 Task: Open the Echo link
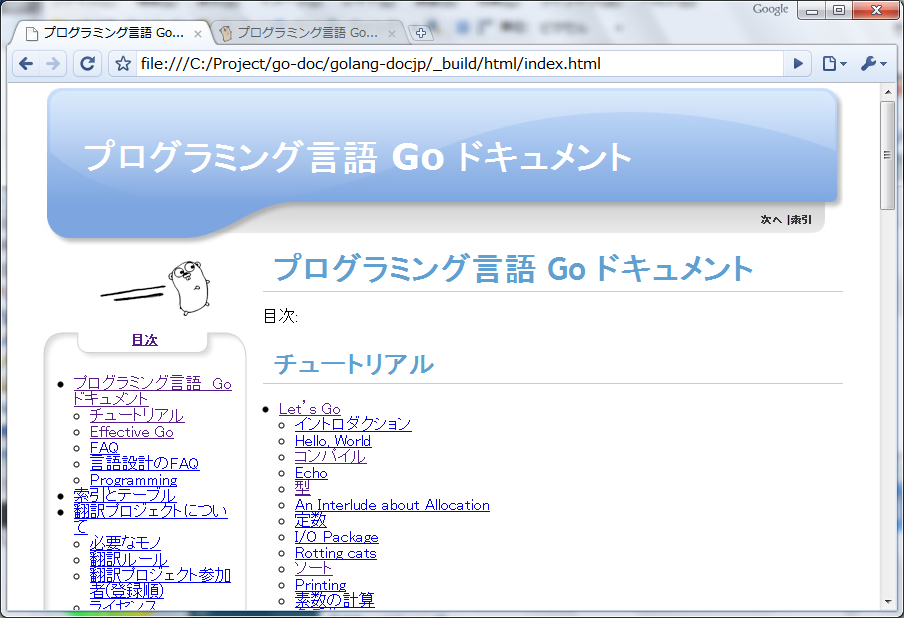(311, 473)
